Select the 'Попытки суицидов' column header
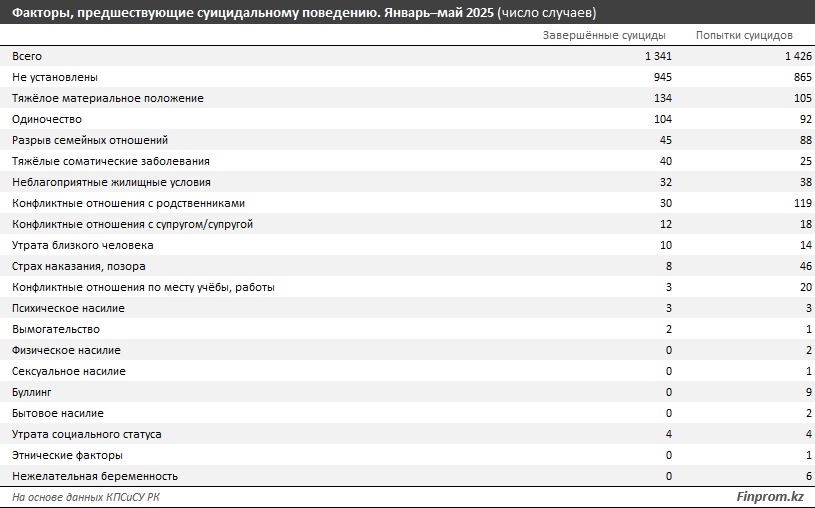Image resolution: width=815 pixels, height=508 pixels. point(744,35)
